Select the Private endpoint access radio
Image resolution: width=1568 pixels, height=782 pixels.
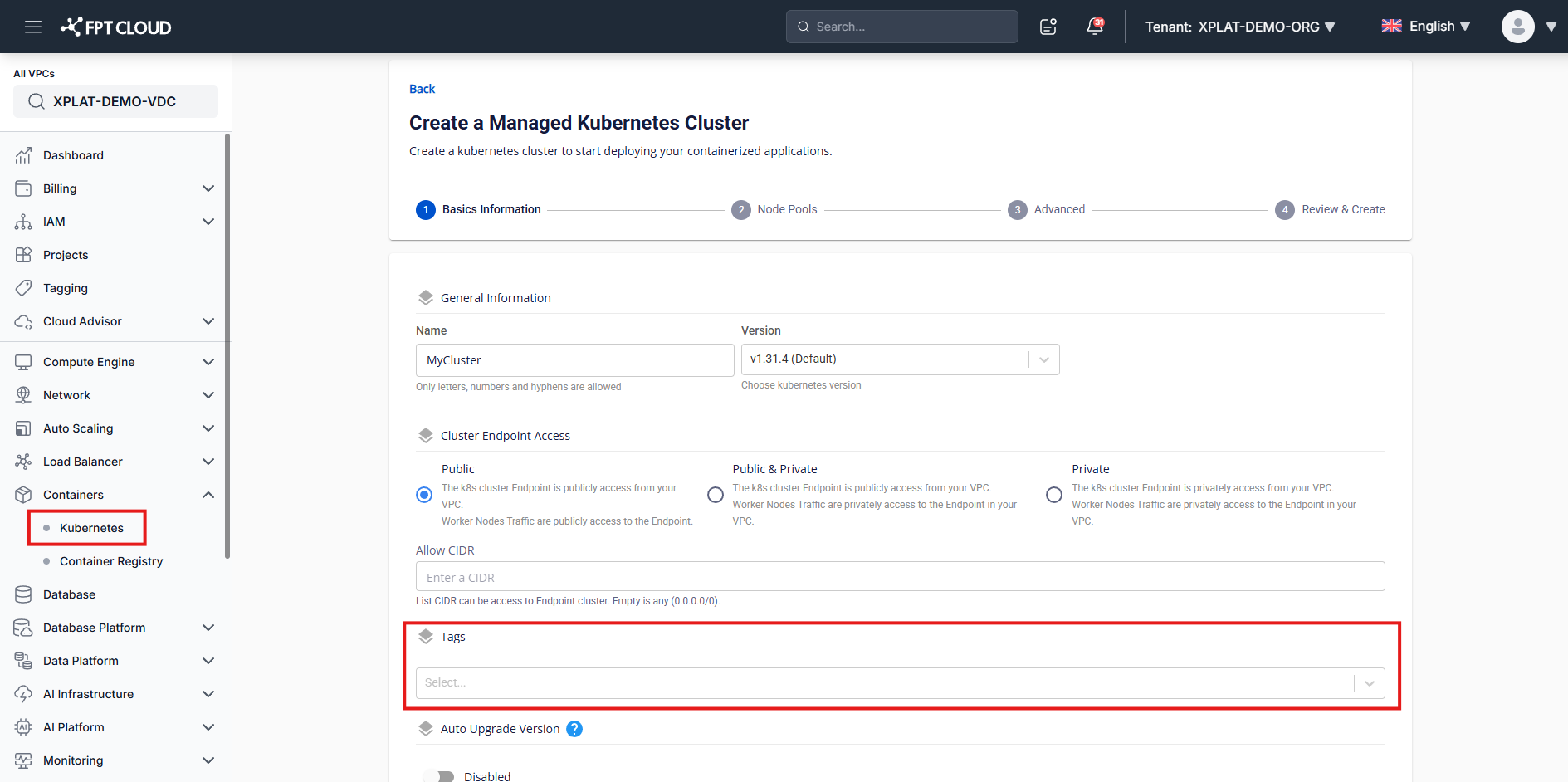click(x=1054, y=495)
